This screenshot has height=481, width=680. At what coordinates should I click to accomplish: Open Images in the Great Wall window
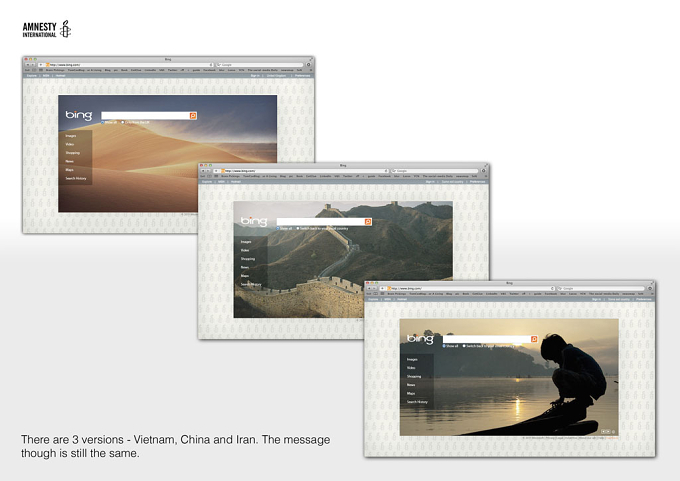pos(246,242)
